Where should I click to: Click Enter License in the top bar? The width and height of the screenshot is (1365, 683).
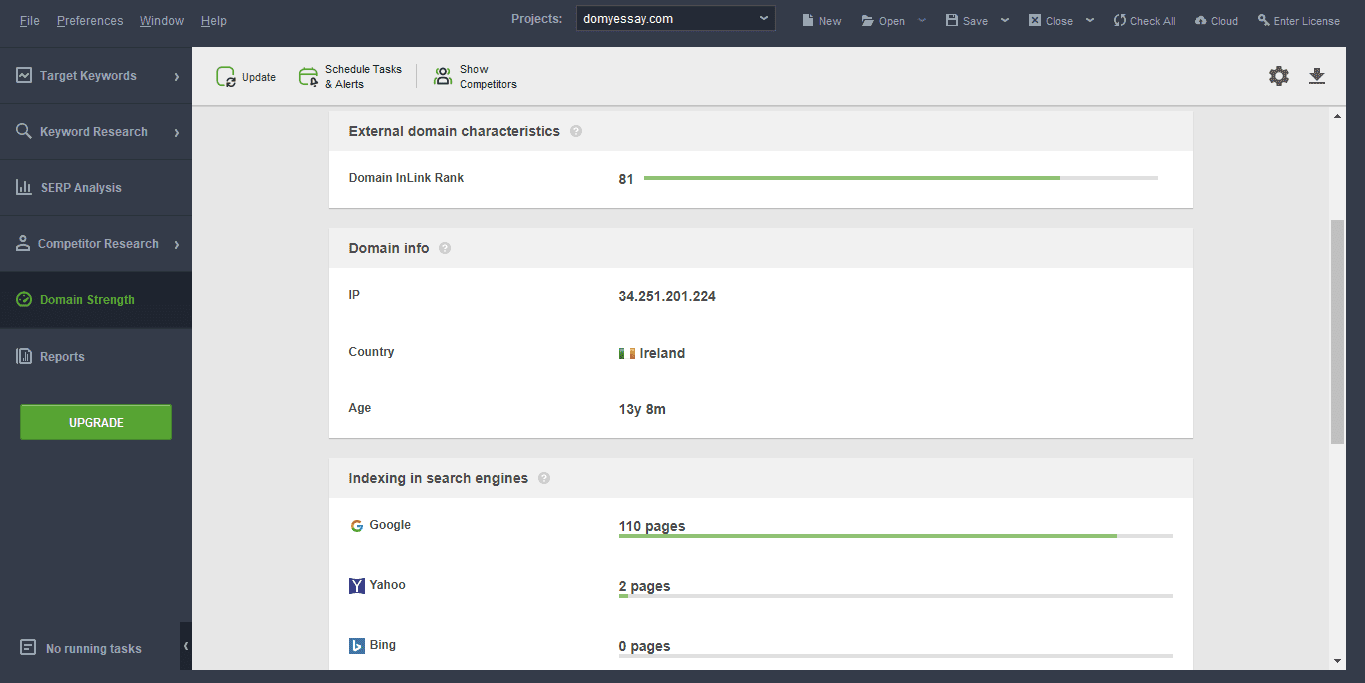point(1298,20)
